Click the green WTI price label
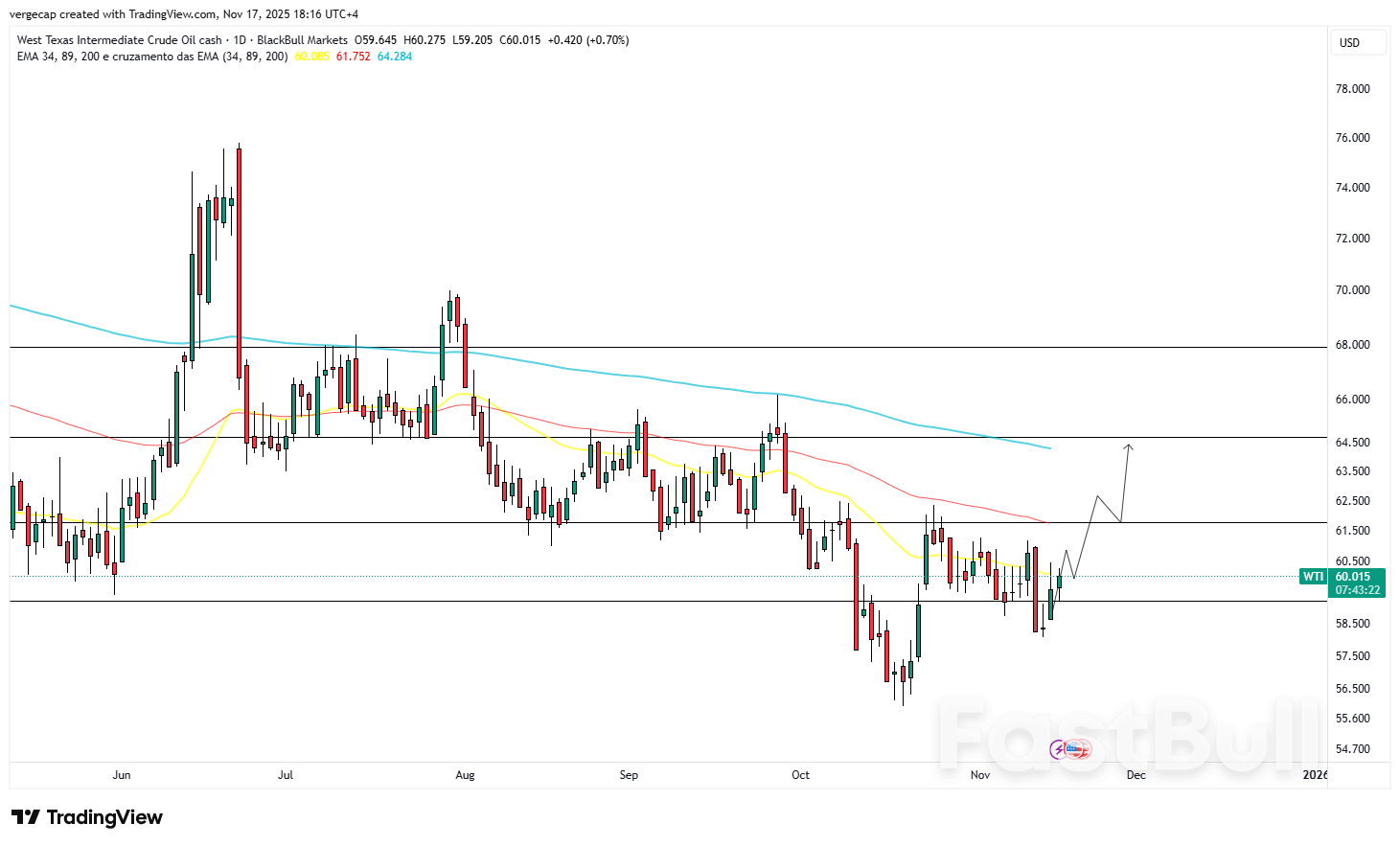This screenshot has height=846, width=1400. pos(1313,577)
